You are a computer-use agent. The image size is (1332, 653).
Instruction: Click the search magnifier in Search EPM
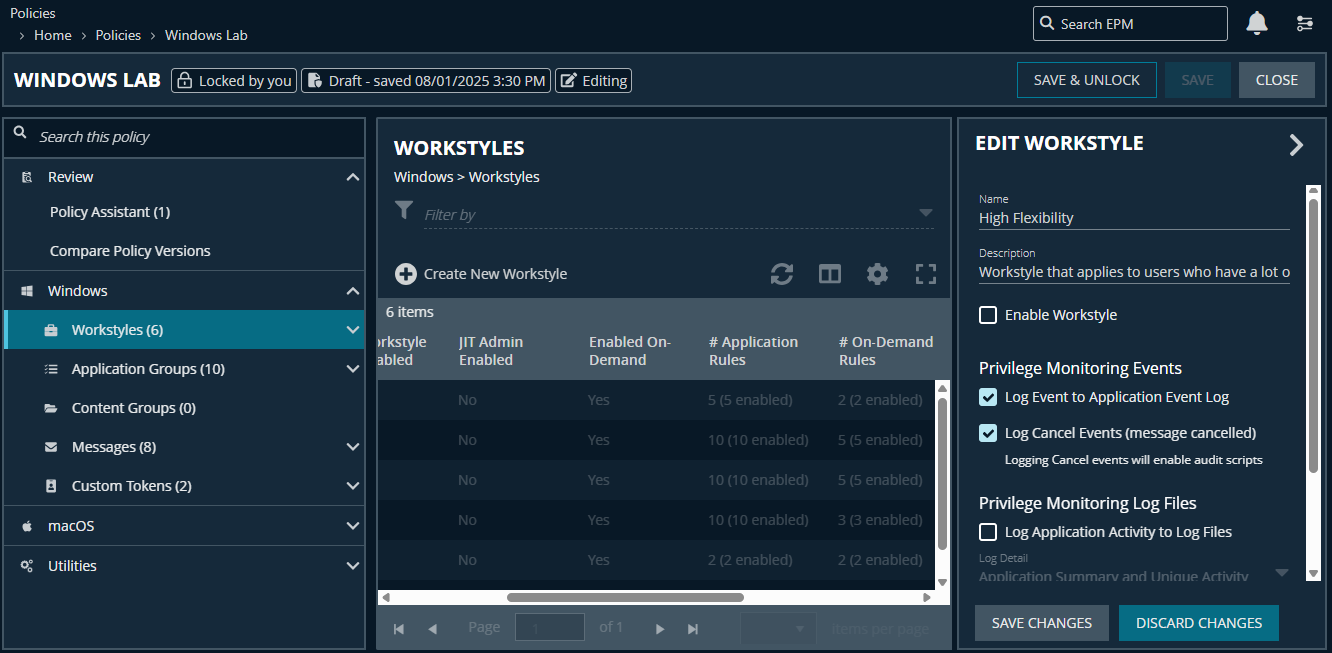(1047, 23)
